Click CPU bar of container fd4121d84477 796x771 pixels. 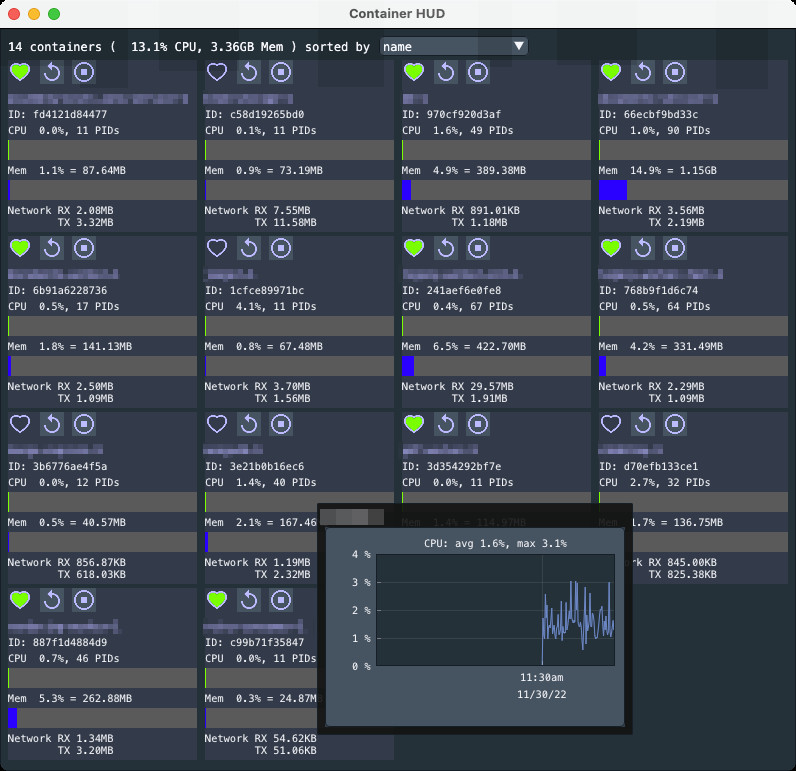coord(102,150)
